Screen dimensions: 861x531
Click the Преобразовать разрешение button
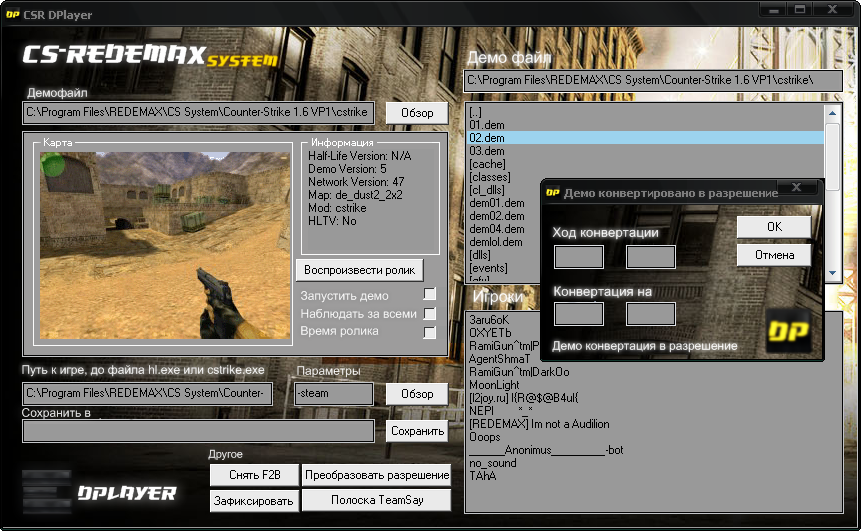(x=377, y=475)
